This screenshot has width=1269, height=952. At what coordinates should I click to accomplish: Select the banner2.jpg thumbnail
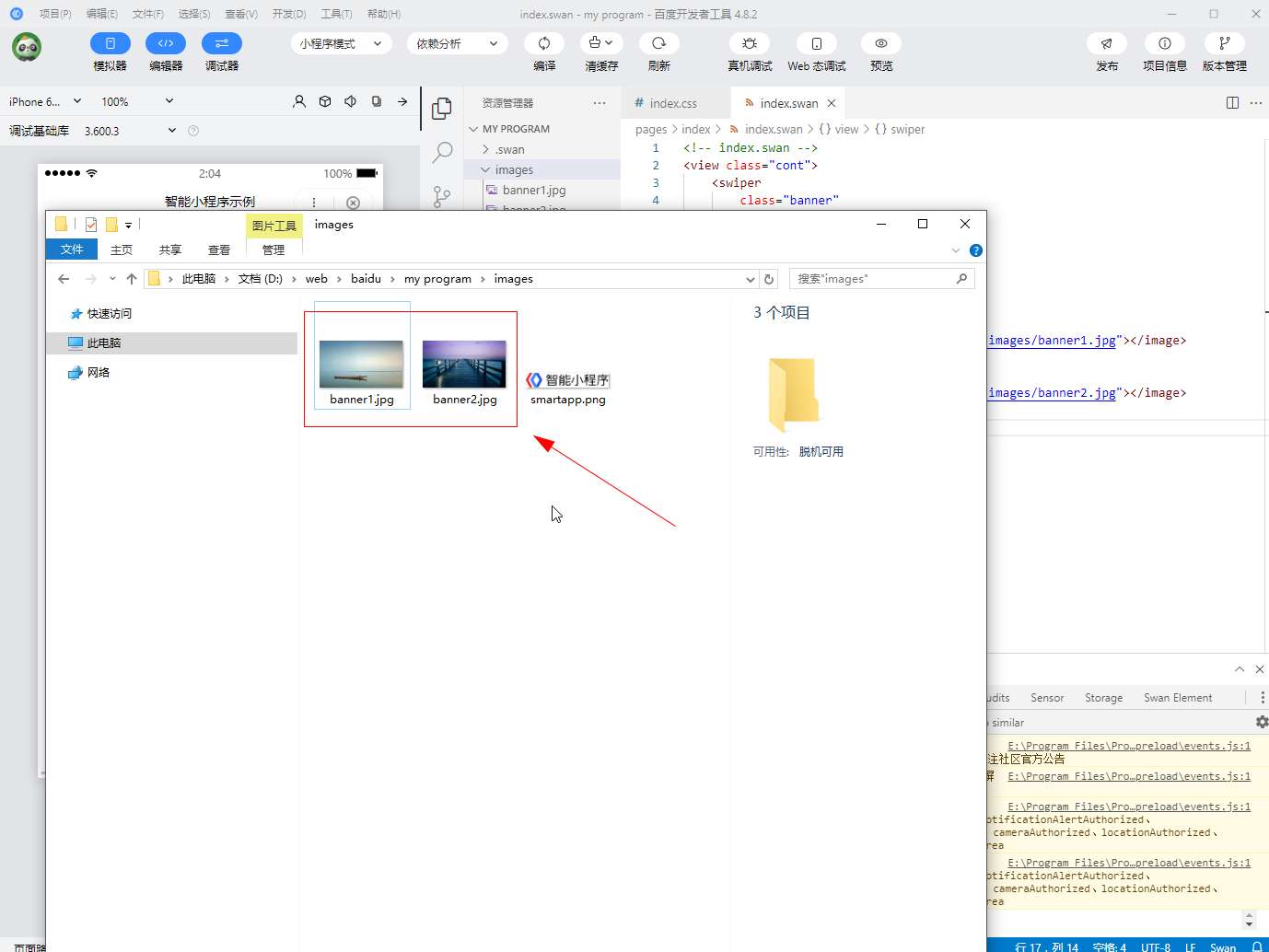tap(464, 365)
